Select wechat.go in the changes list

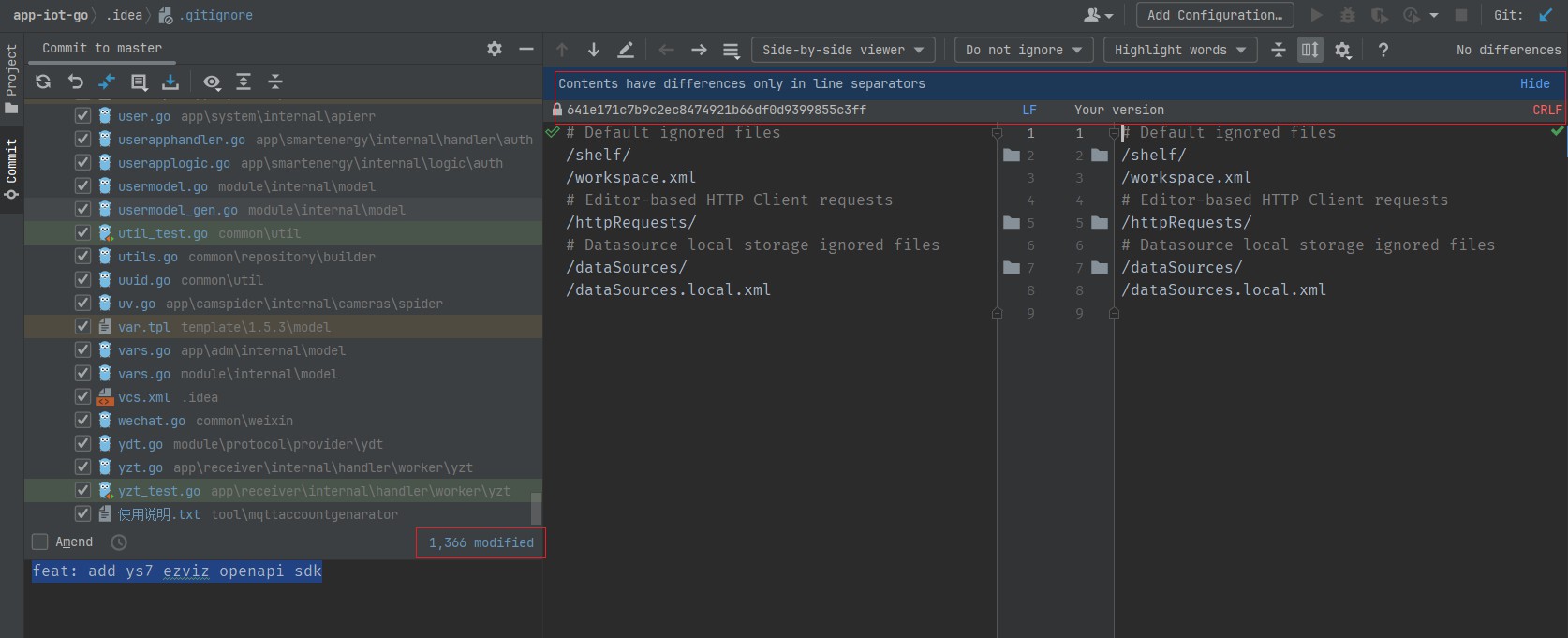tap(283, 421)
